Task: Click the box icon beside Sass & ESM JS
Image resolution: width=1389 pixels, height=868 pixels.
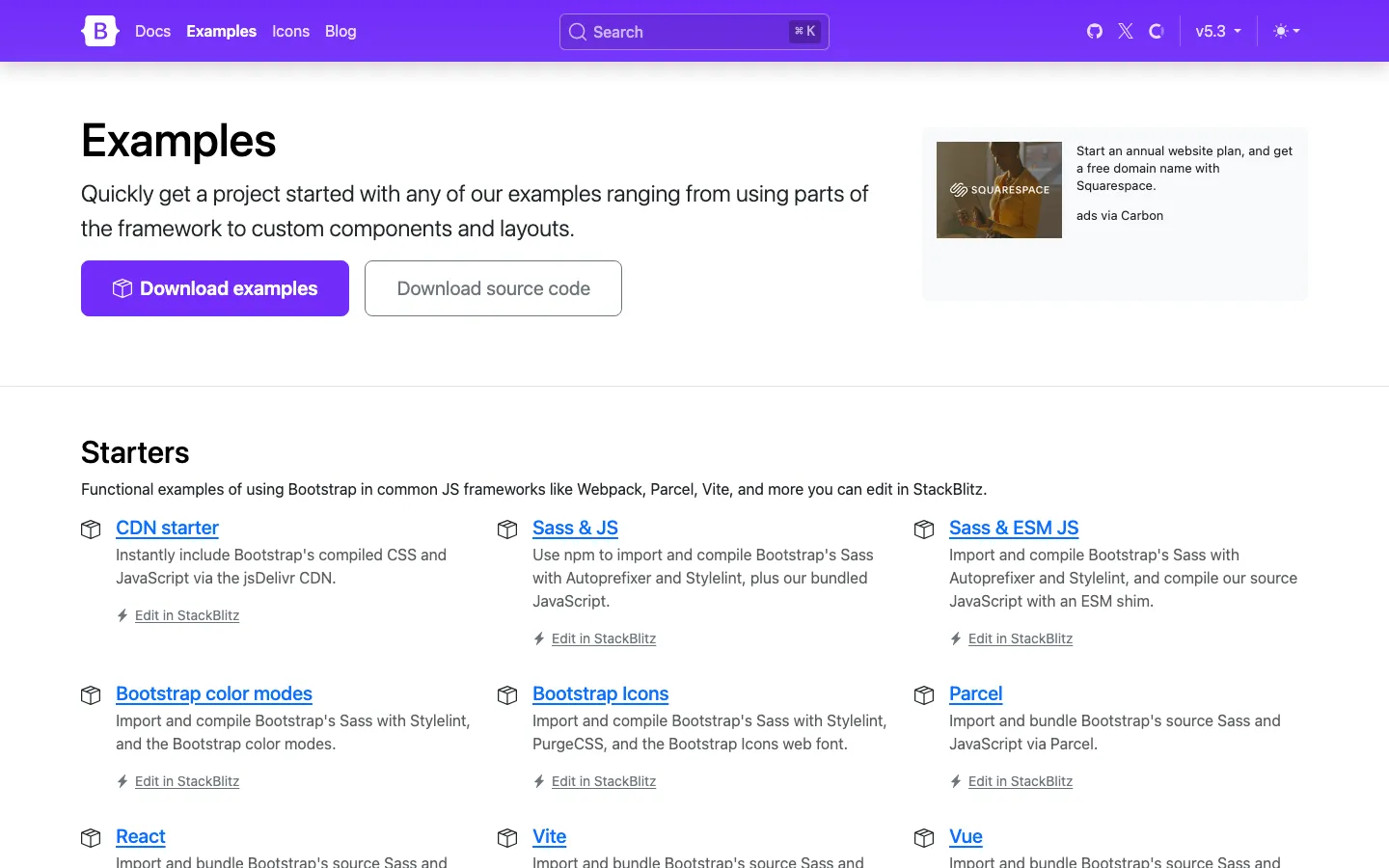Action: 924,529
